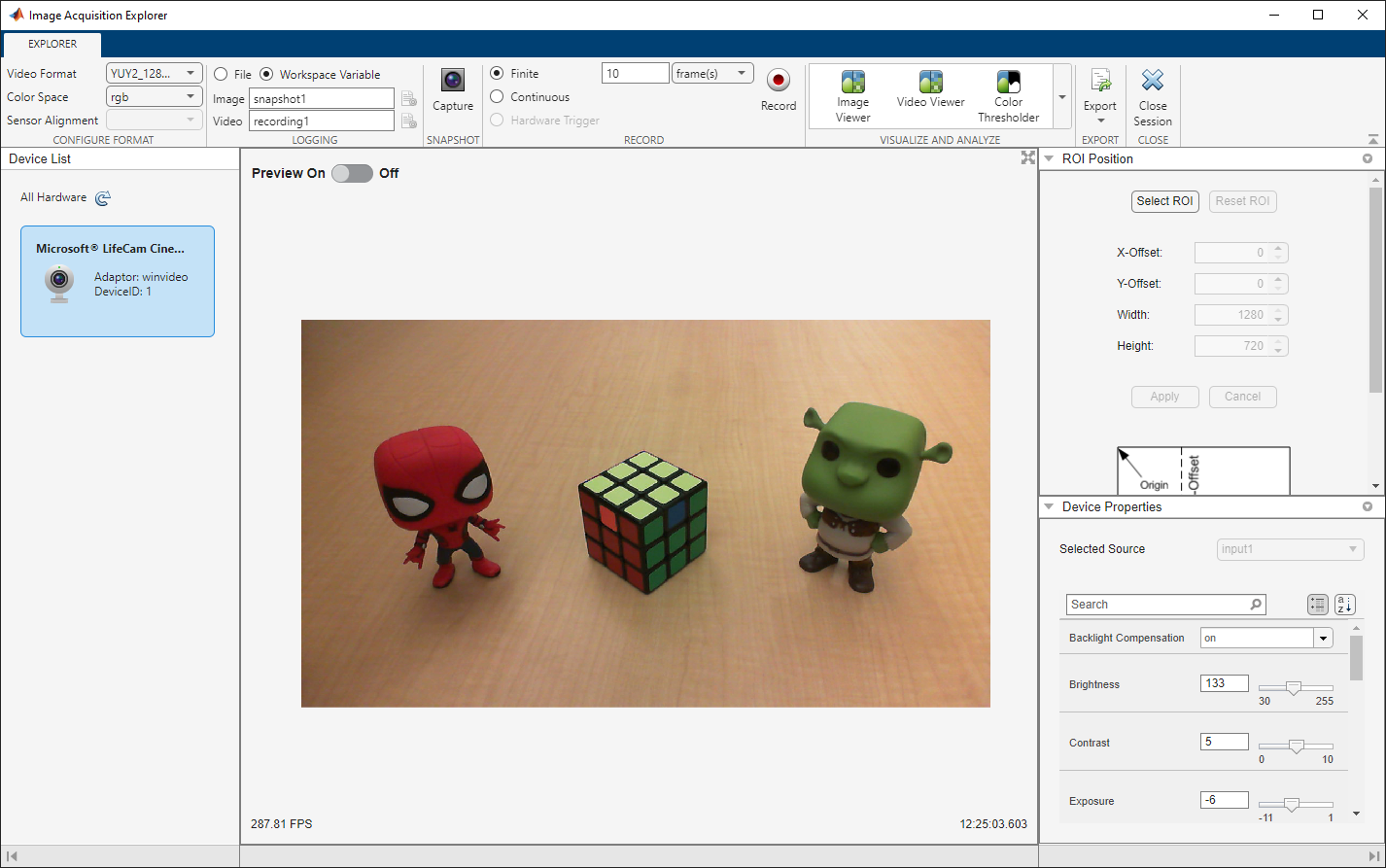Choose the File logging radio button
1386x868 pixels.
[221, 75]
